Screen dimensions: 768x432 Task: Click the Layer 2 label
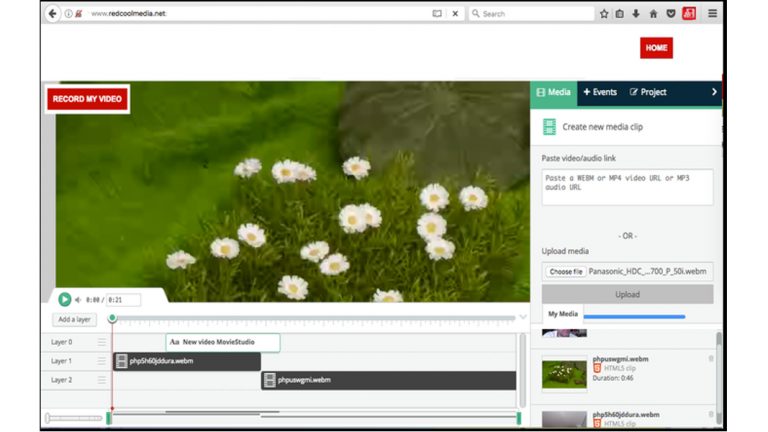click(62, 380)
